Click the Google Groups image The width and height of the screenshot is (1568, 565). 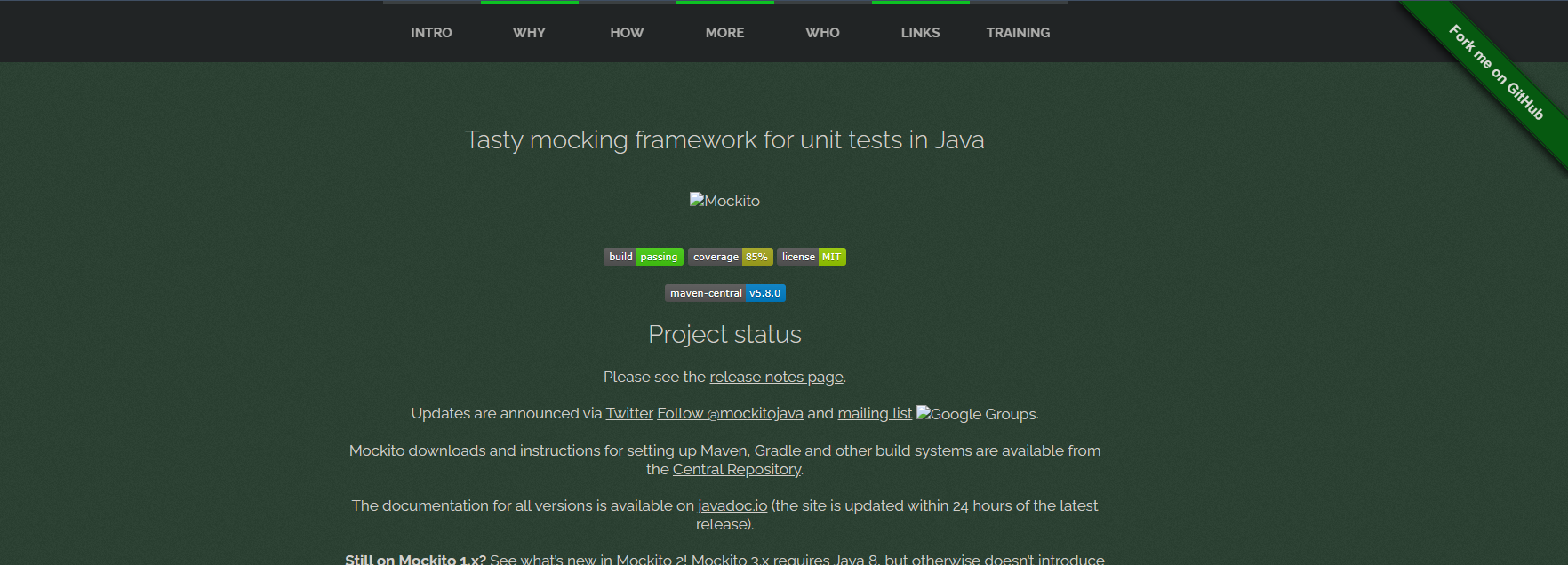976,414
